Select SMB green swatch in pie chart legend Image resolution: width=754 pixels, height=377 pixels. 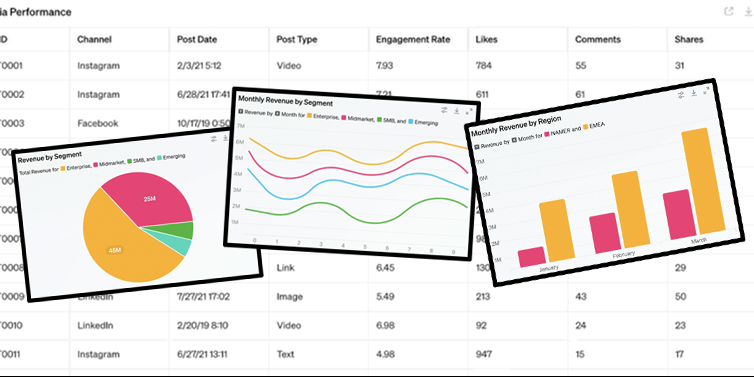click(x=129, y=161)
